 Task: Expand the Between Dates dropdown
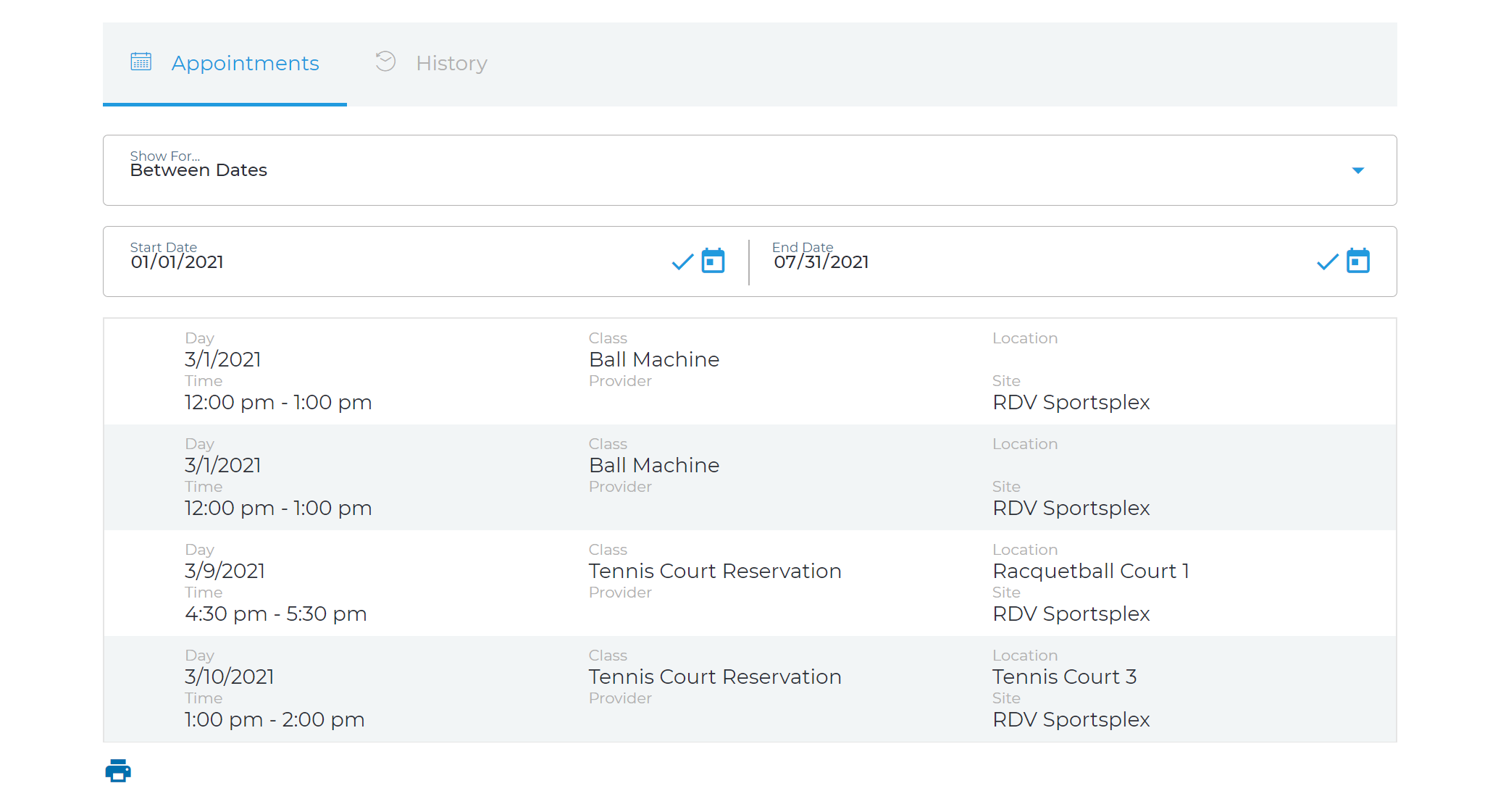point(1357,170)
